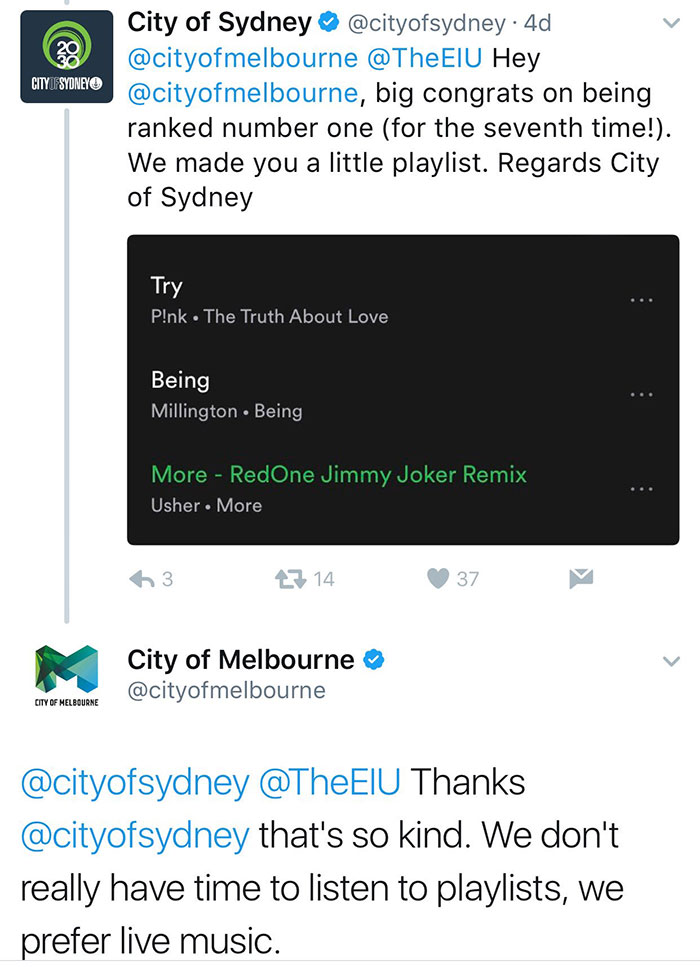The image size is (700, 967).
Task: Open options for the Usher remix track
Action: [641, 488]
